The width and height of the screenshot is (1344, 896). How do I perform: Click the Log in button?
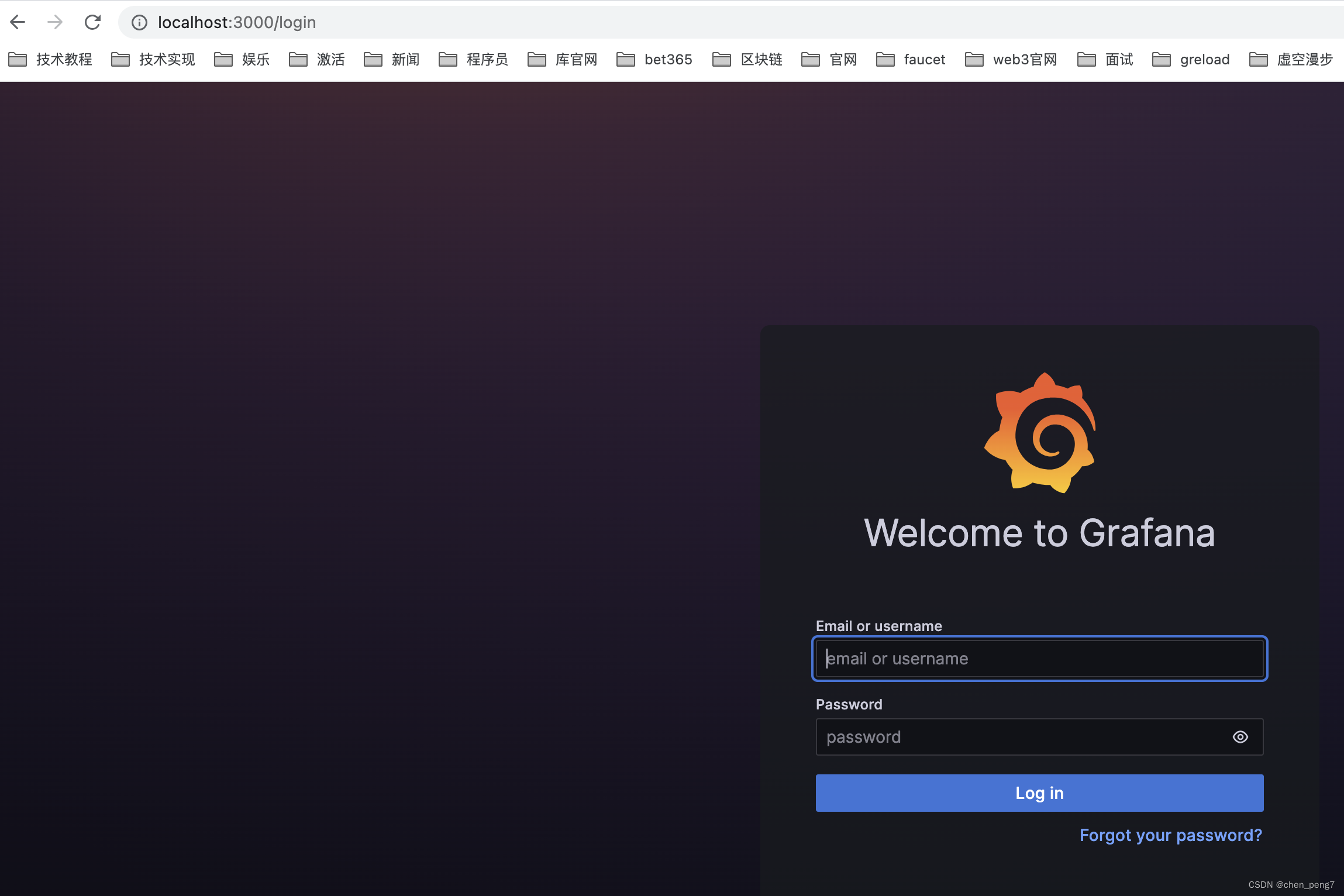pyautogui.click(x=1040, y=793)
